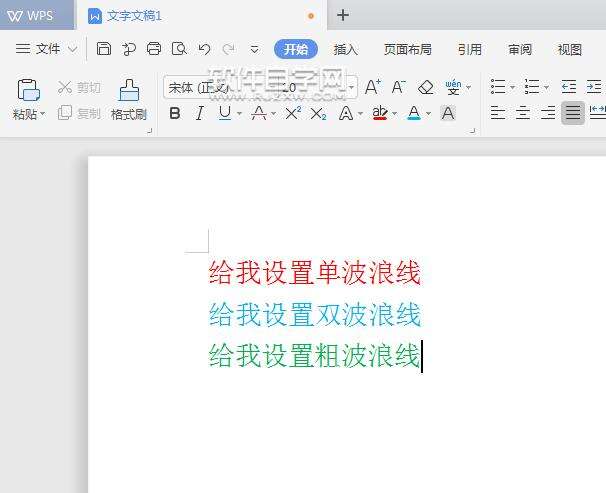This screenshot has width=606, height=493.
Task: Clear formatting with the eraser icon
Action: pyautogui.click(x=426, y=87)
